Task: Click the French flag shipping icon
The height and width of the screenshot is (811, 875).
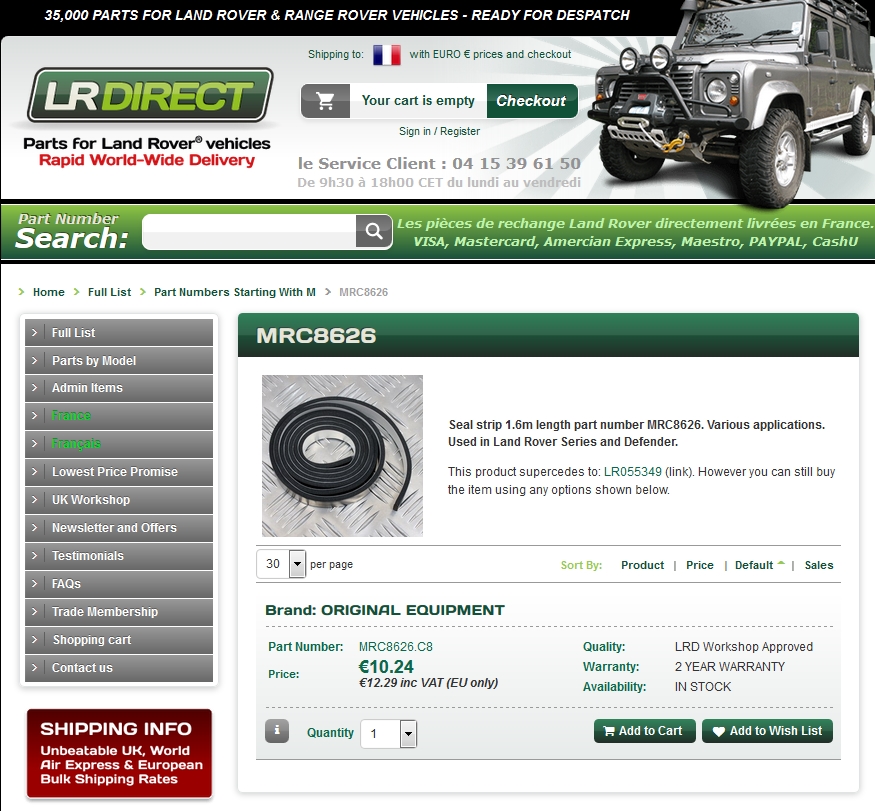Action: [386, 55]
